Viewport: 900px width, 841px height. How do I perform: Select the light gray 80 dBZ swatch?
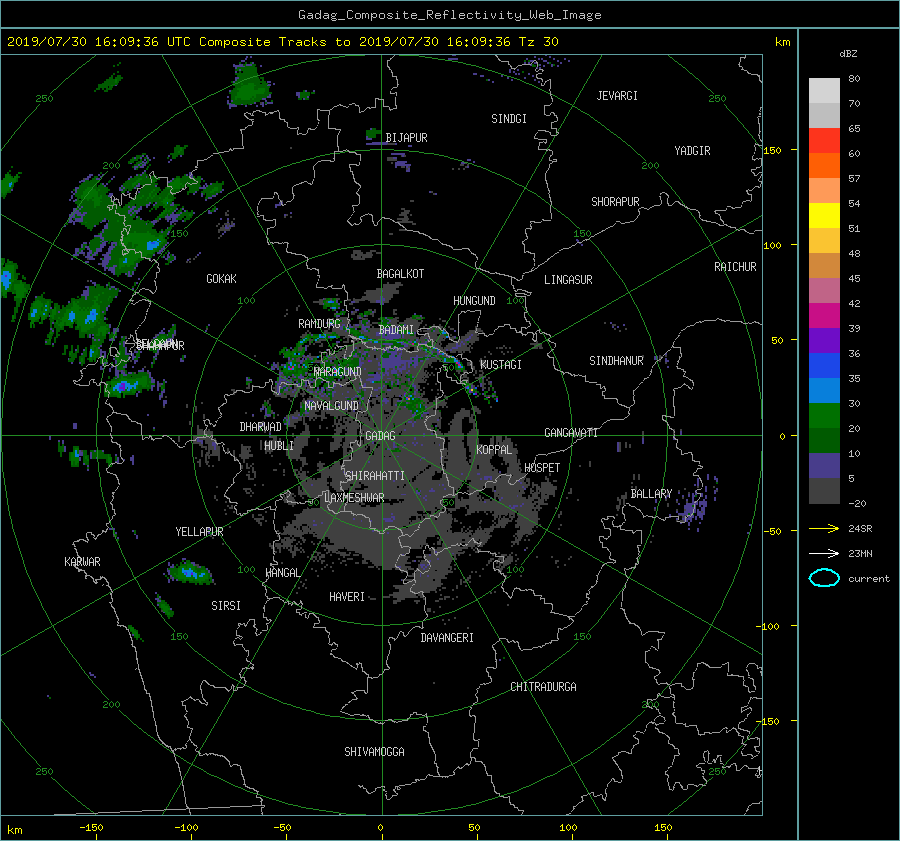point(824,91)
